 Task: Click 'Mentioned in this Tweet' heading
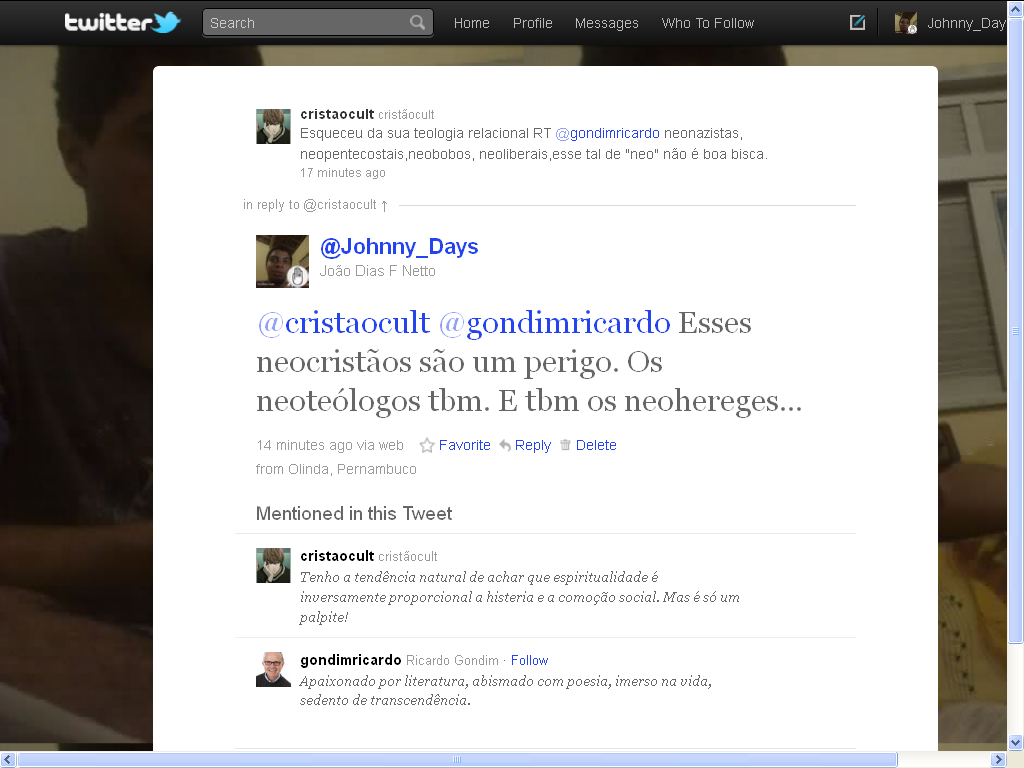click(354, 513)
